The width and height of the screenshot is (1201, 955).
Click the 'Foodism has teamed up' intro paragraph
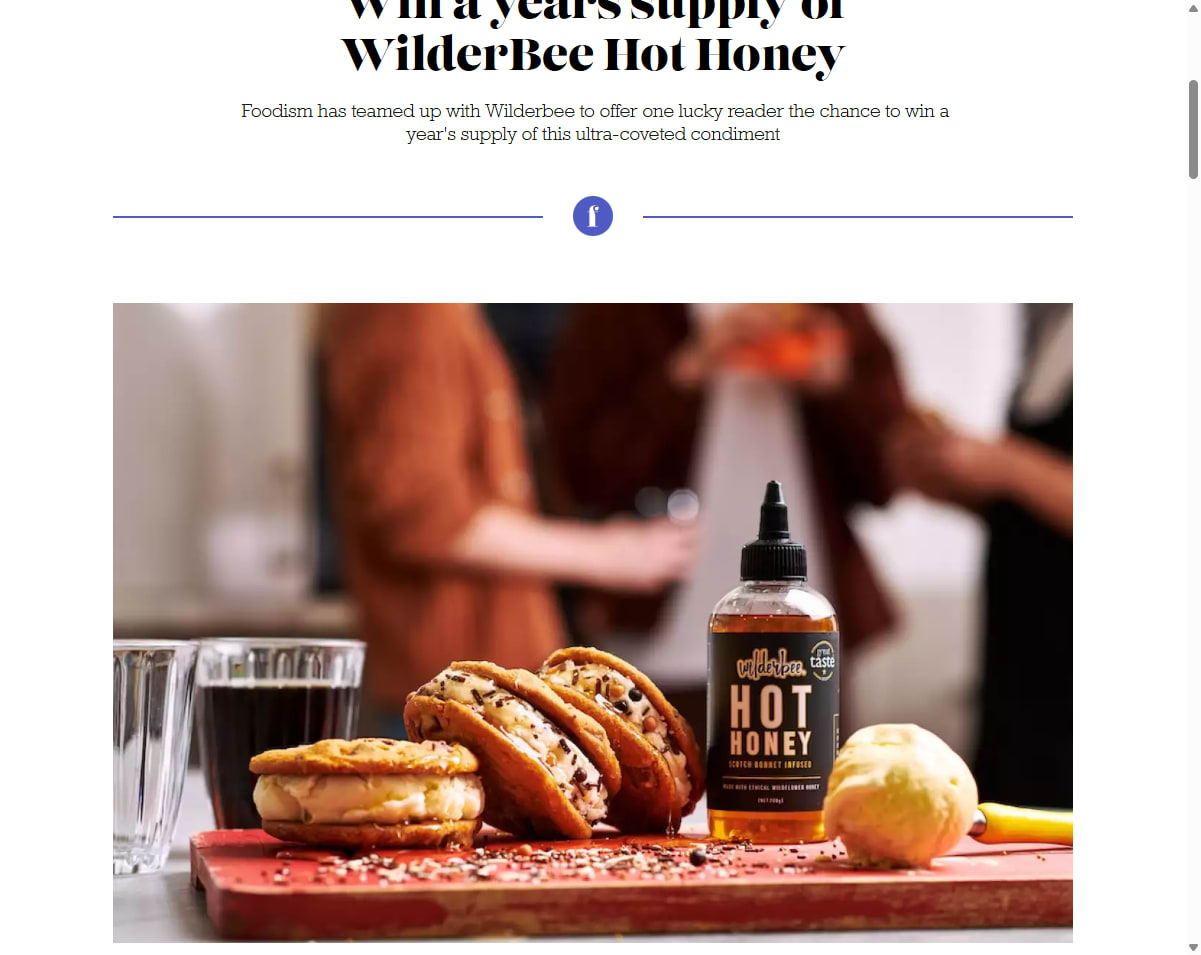tap(594, 122)
